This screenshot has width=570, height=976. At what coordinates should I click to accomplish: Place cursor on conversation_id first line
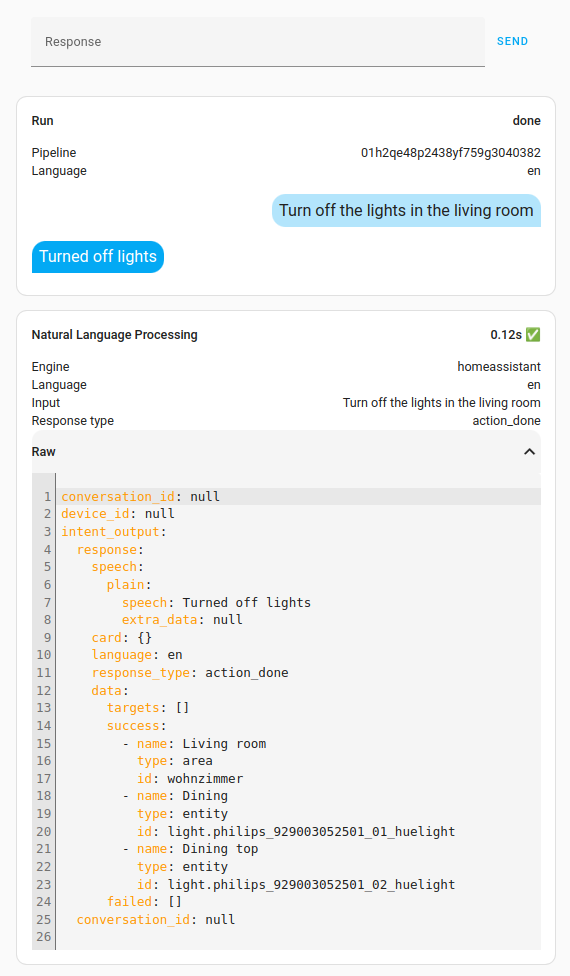point(141,497)
